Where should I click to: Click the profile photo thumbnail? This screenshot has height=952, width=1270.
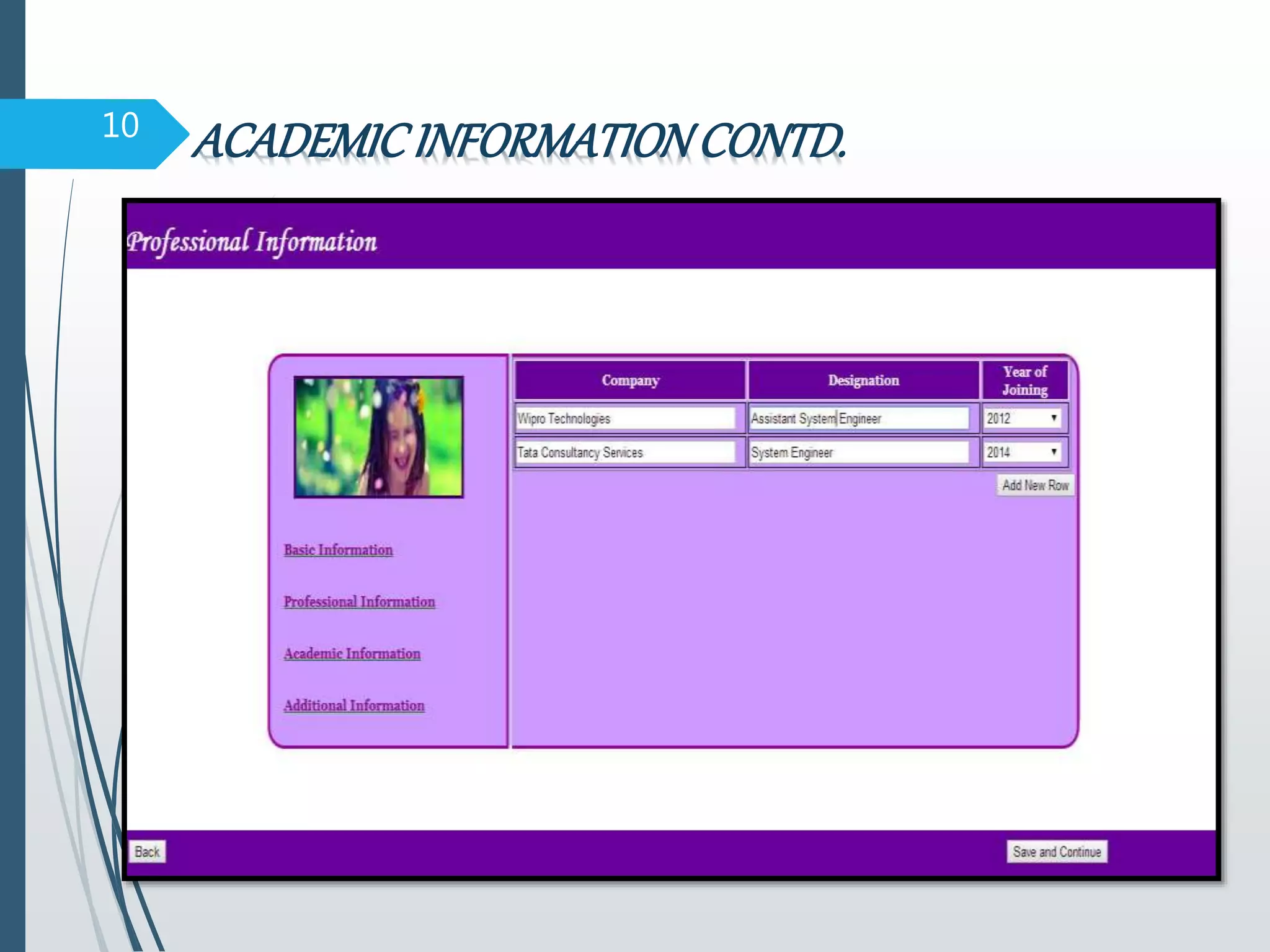click(x=379, y=437)
